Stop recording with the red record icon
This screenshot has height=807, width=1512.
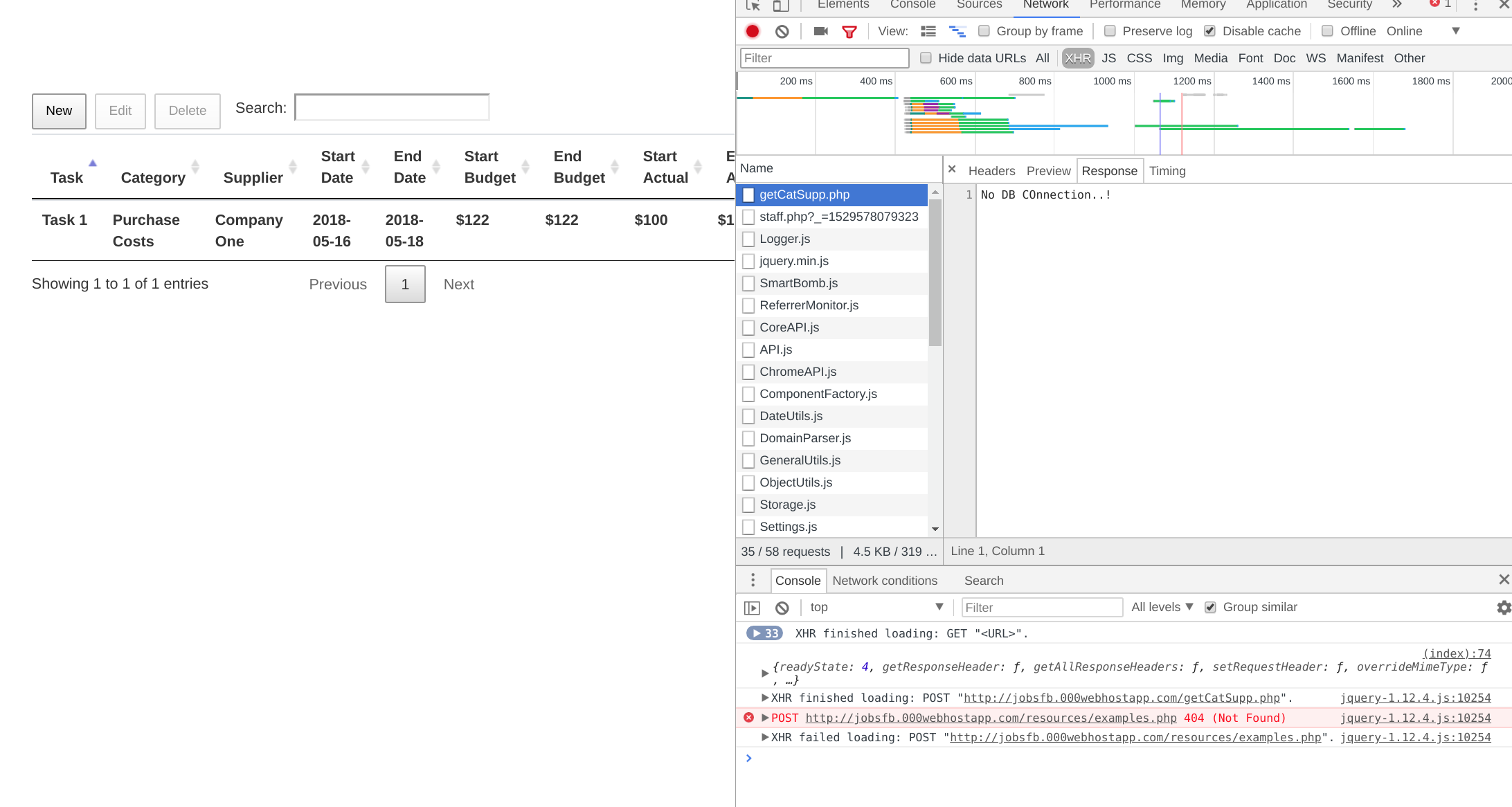tap(753, 31)
